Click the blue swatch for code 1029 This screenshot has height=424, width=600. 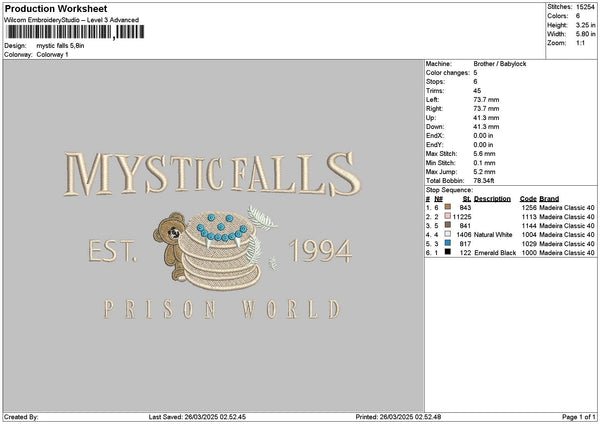click(448, 243)
